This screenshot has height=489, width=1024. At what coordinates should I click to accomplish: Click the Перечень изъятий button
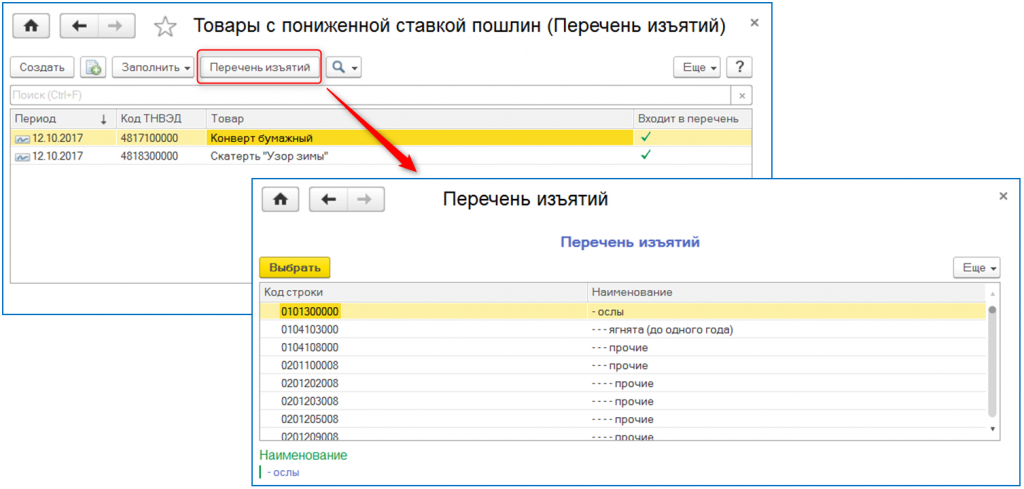pyautogui.click(x=259, y=68)
